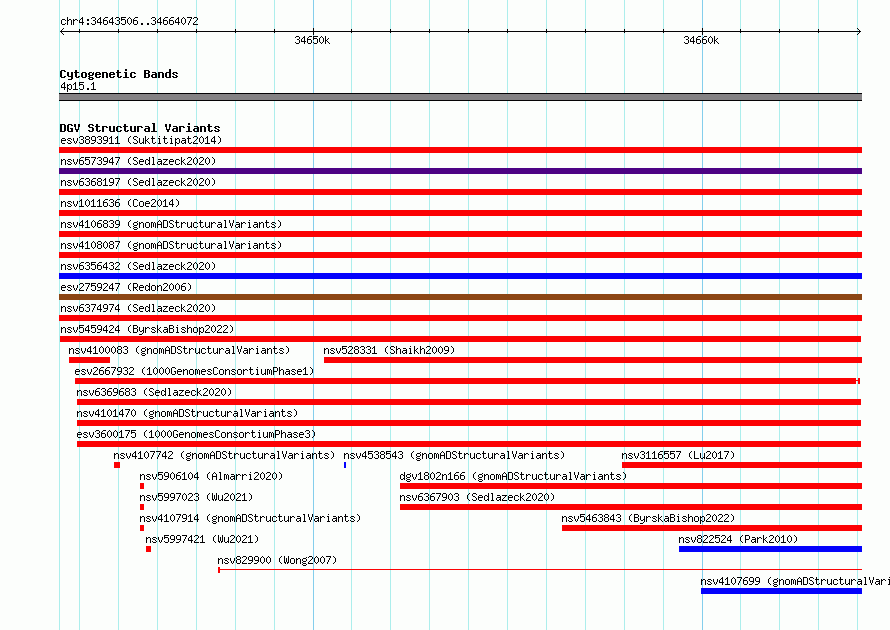
Task: Select the purple nsv6573947 variant bar
Action: click(x=460, y=171)
